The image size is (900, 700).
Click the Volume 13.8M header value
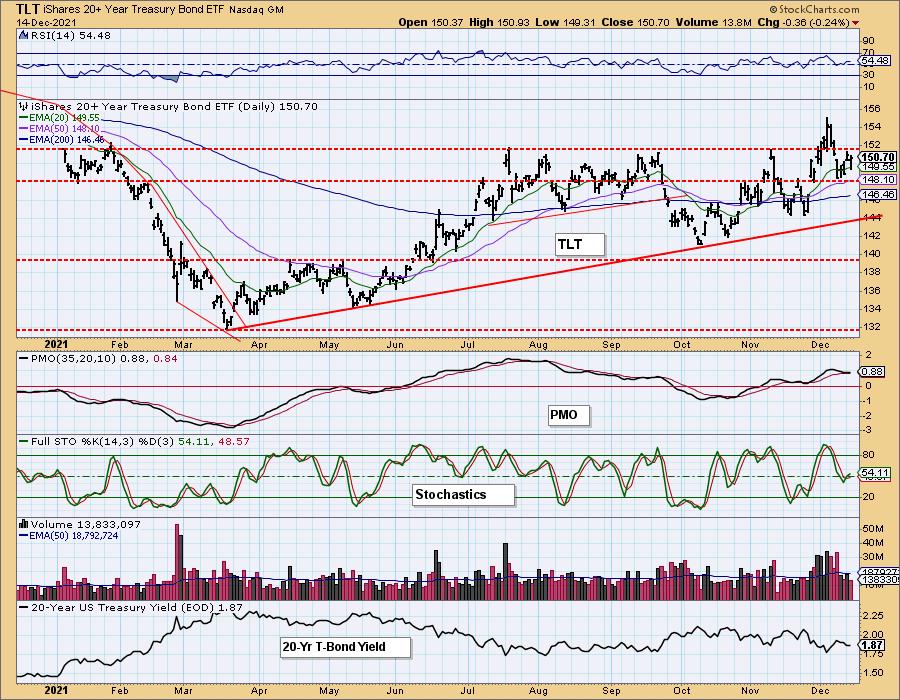pyautogui.click(x=713, y=22)
